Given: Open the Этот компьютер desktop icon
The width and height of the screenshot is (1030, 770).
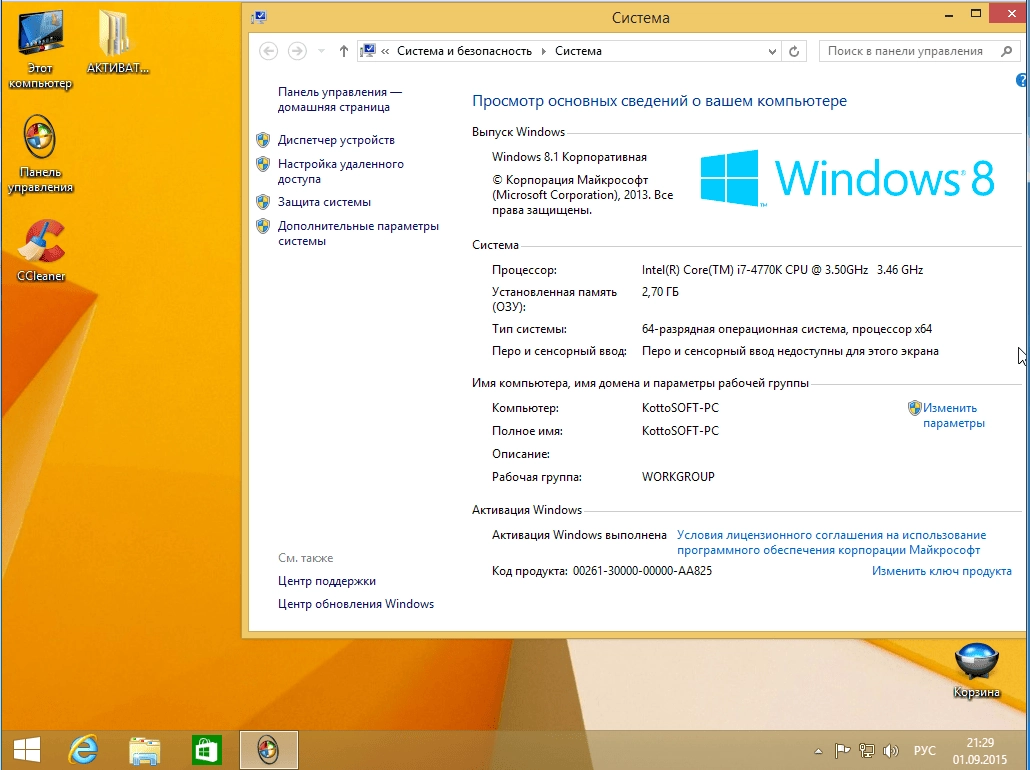Looking at the screenshot, I should (x=40, y=49).
